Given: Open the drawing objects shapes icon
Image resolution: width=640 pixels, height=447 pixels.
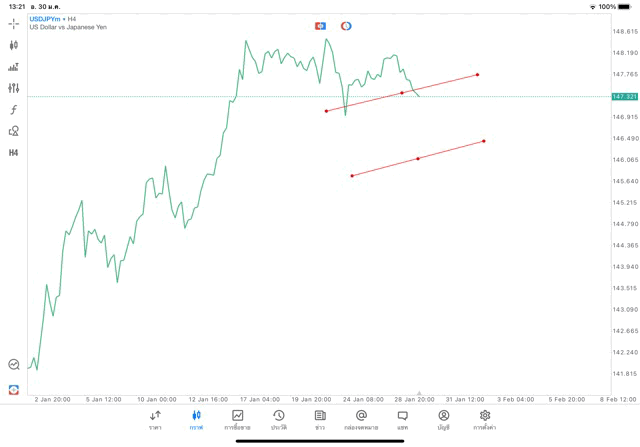Looking at the screenshot, I should (13, 131).
